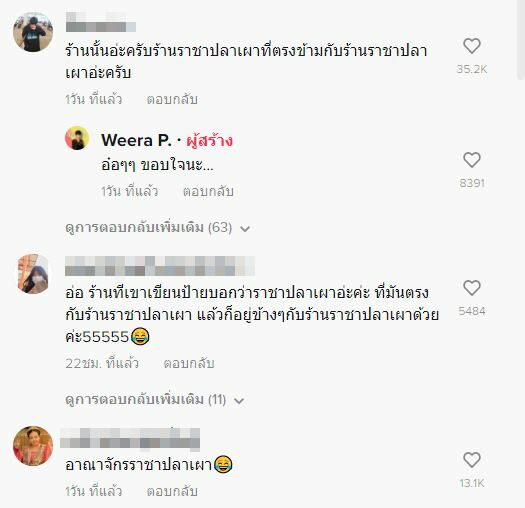
Task: Click chevron next to (63) replies
Action: point(245,229)
